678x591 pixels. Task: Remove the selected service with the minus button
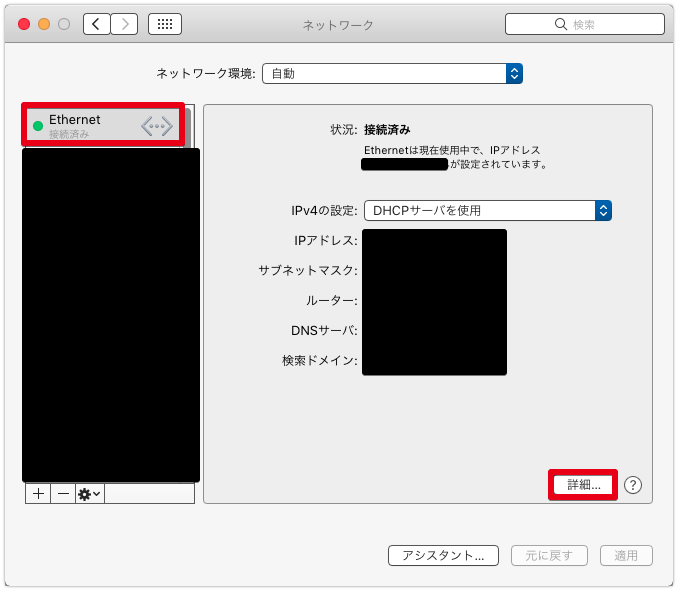click(63, 494)
